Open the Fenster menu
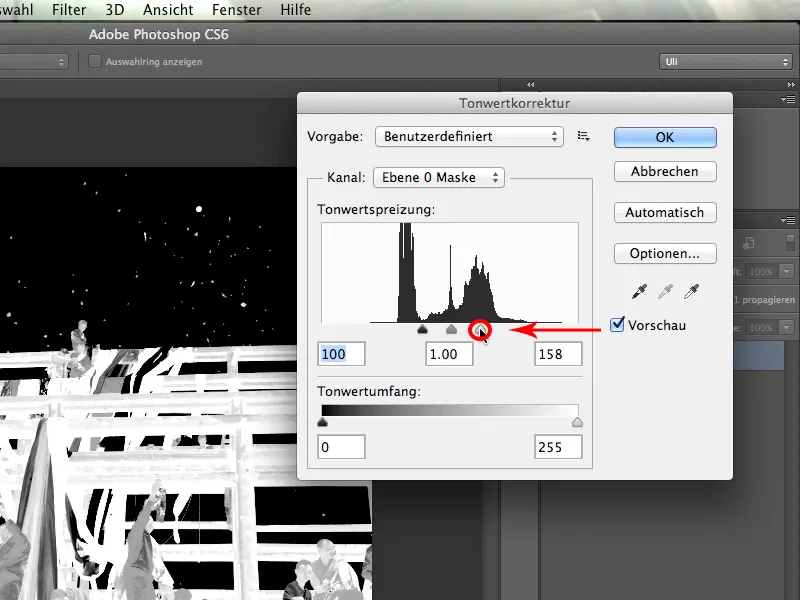800x600 pixels. coord(237,10)
